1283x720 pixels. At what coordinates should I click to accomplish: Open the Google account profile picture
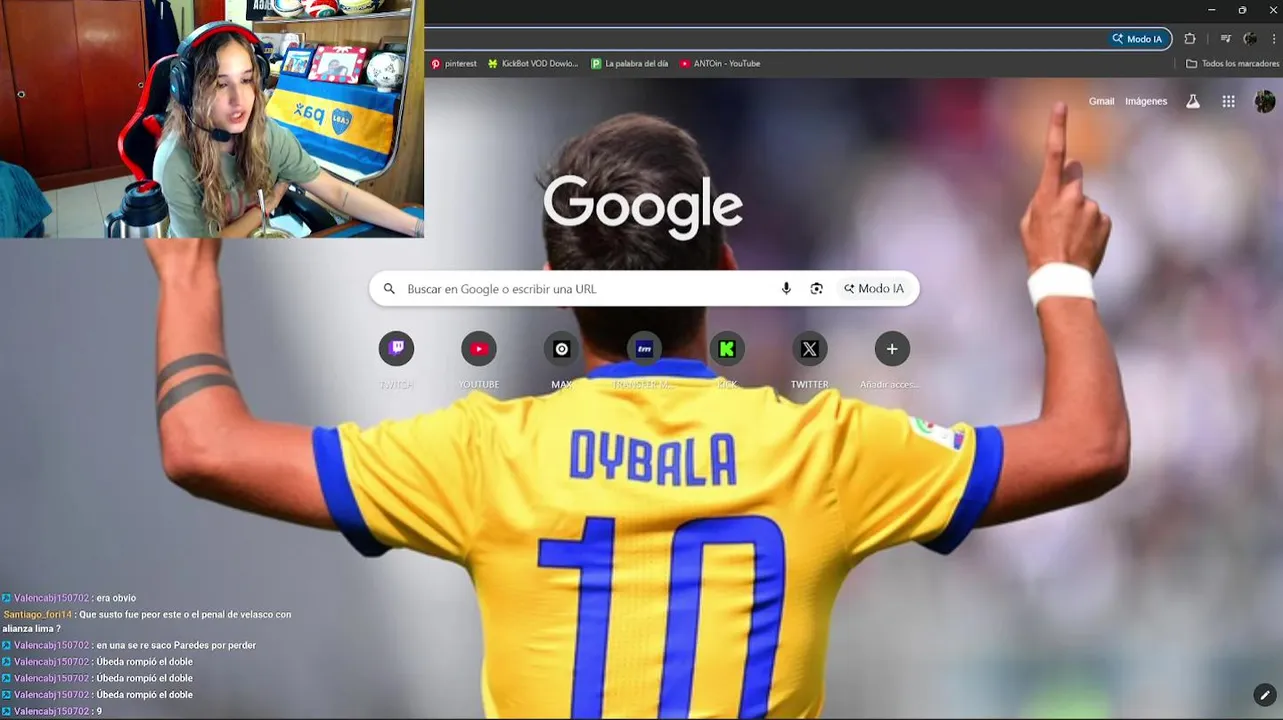tap(1265, 101)
